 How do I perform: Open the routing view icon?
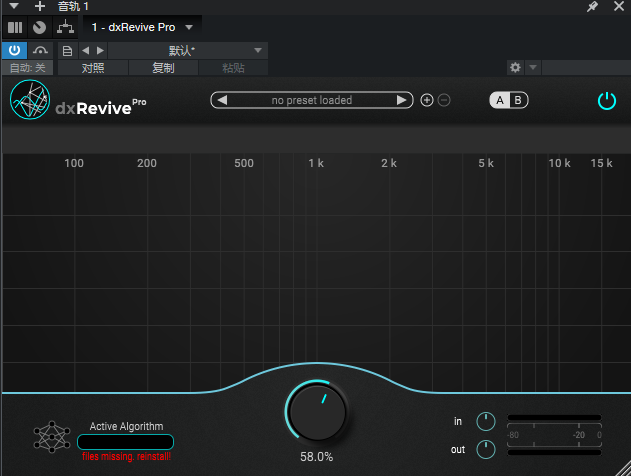65,27
